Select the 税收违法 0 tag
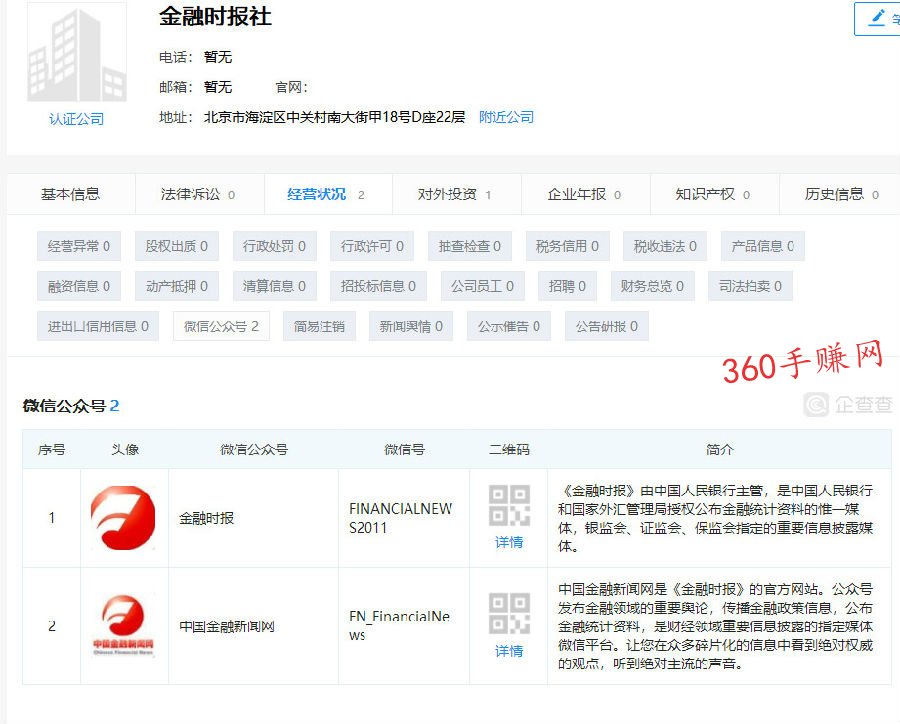900x724 pixels. click(x=665, y=246)
